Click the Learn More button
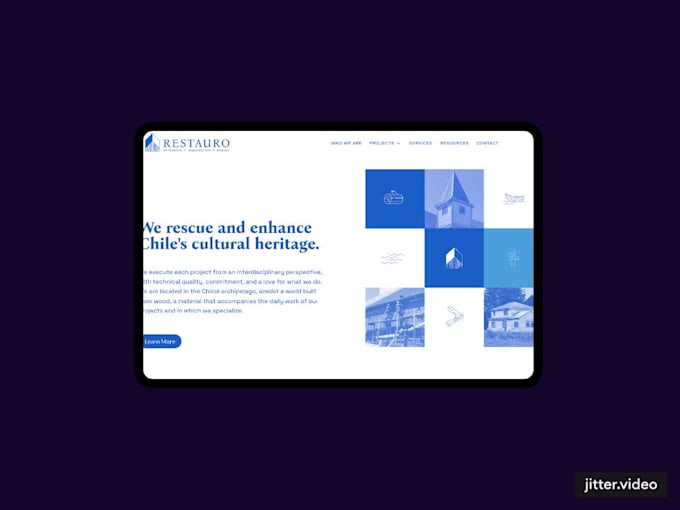The width and height of the screenshot is (680, 510). pyautogui.click(x=162, y=341)
